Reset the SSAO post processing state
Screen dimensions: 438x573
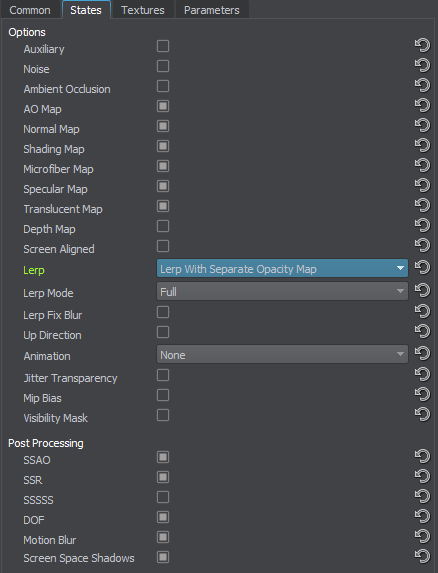422,456
